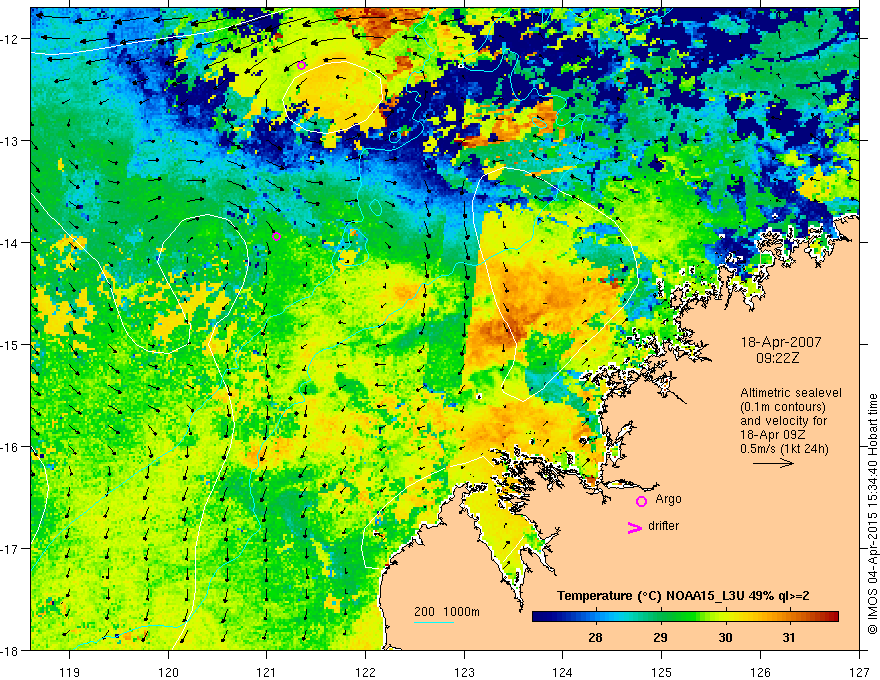Click the 'Argo' legend label
This screenshot has width=880, height=680.
point(668,499)
